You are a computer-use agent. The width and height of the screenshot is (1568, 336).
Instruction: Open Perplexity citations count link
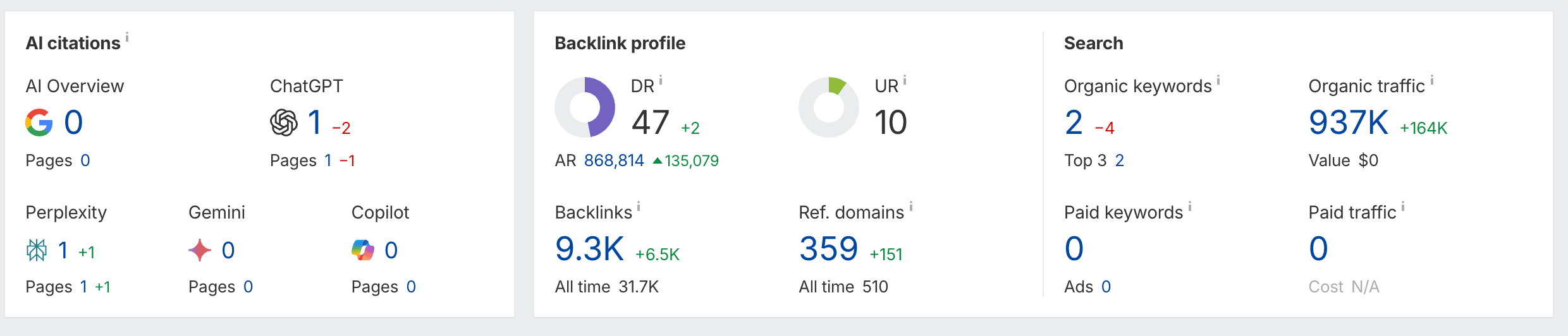[63, 251]
